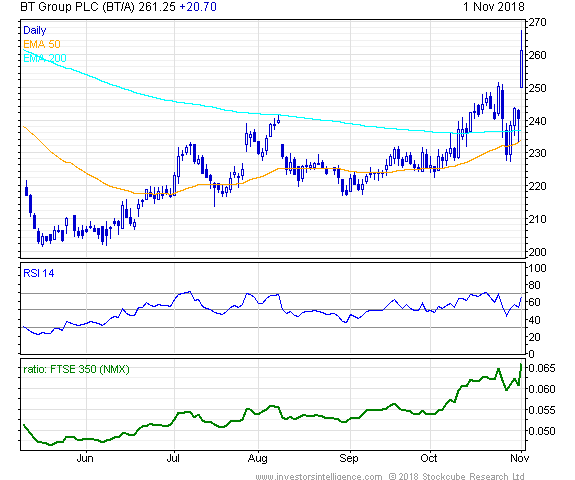Click the 220 price axis label
This screenshot has height=480, width=575.
[x=537, y=186]
